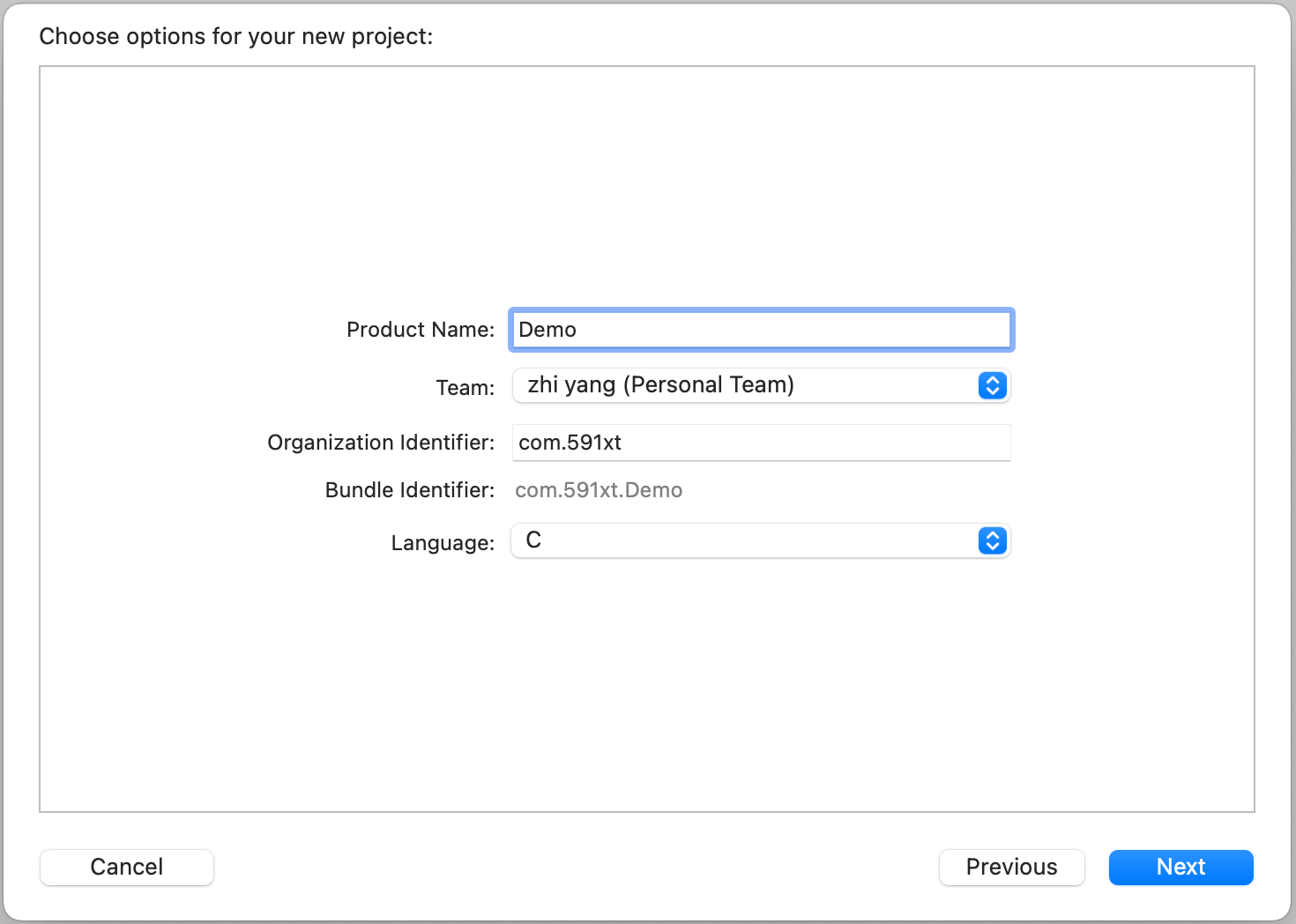Click the "Choose options for your new project" heading
The width and height of the screenshot is (1296, 924).
coord(236,36)
